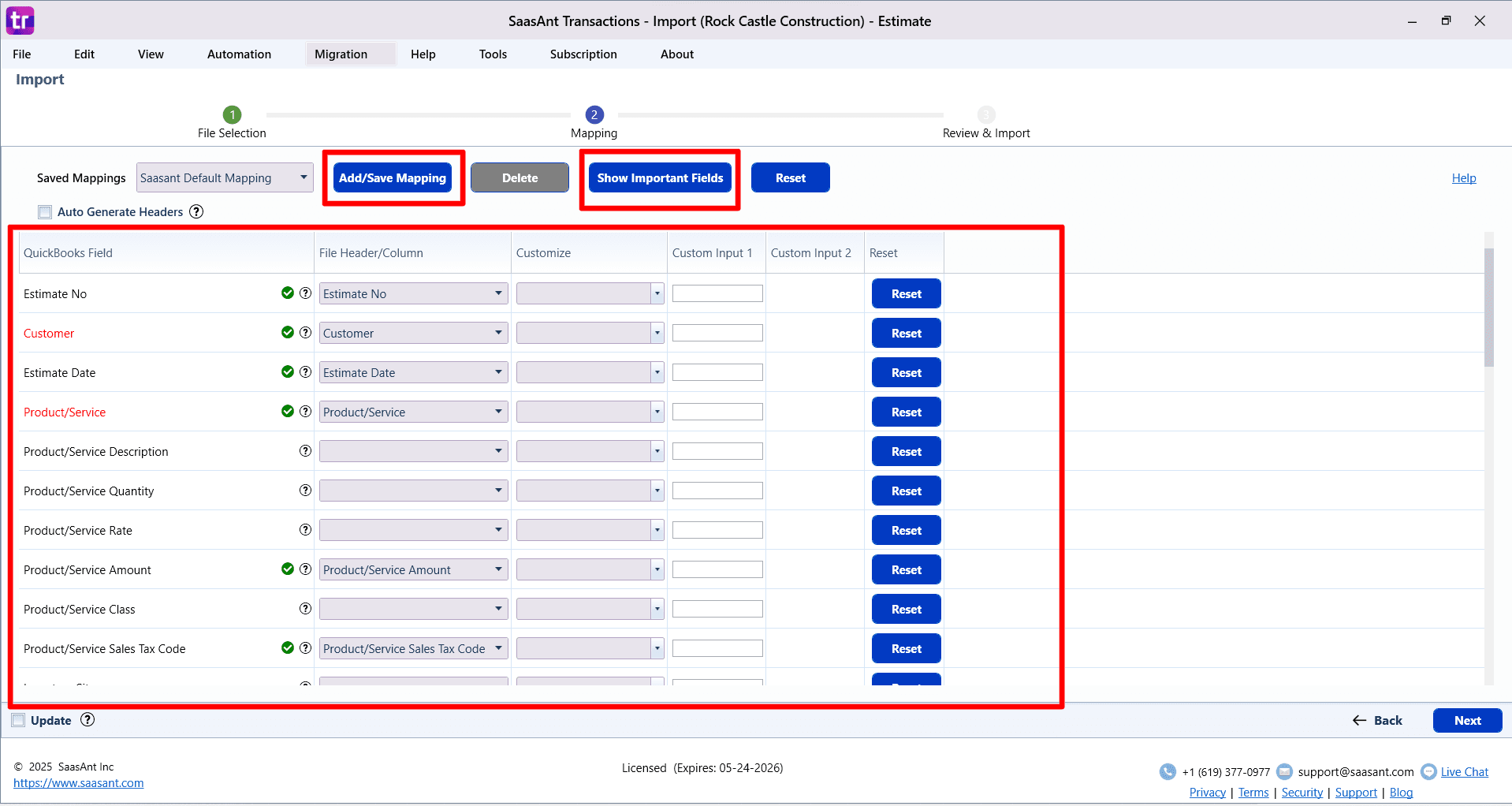Click help icon in Product/Service Quantity row
1512x806 pixels.
pos(305,491)
